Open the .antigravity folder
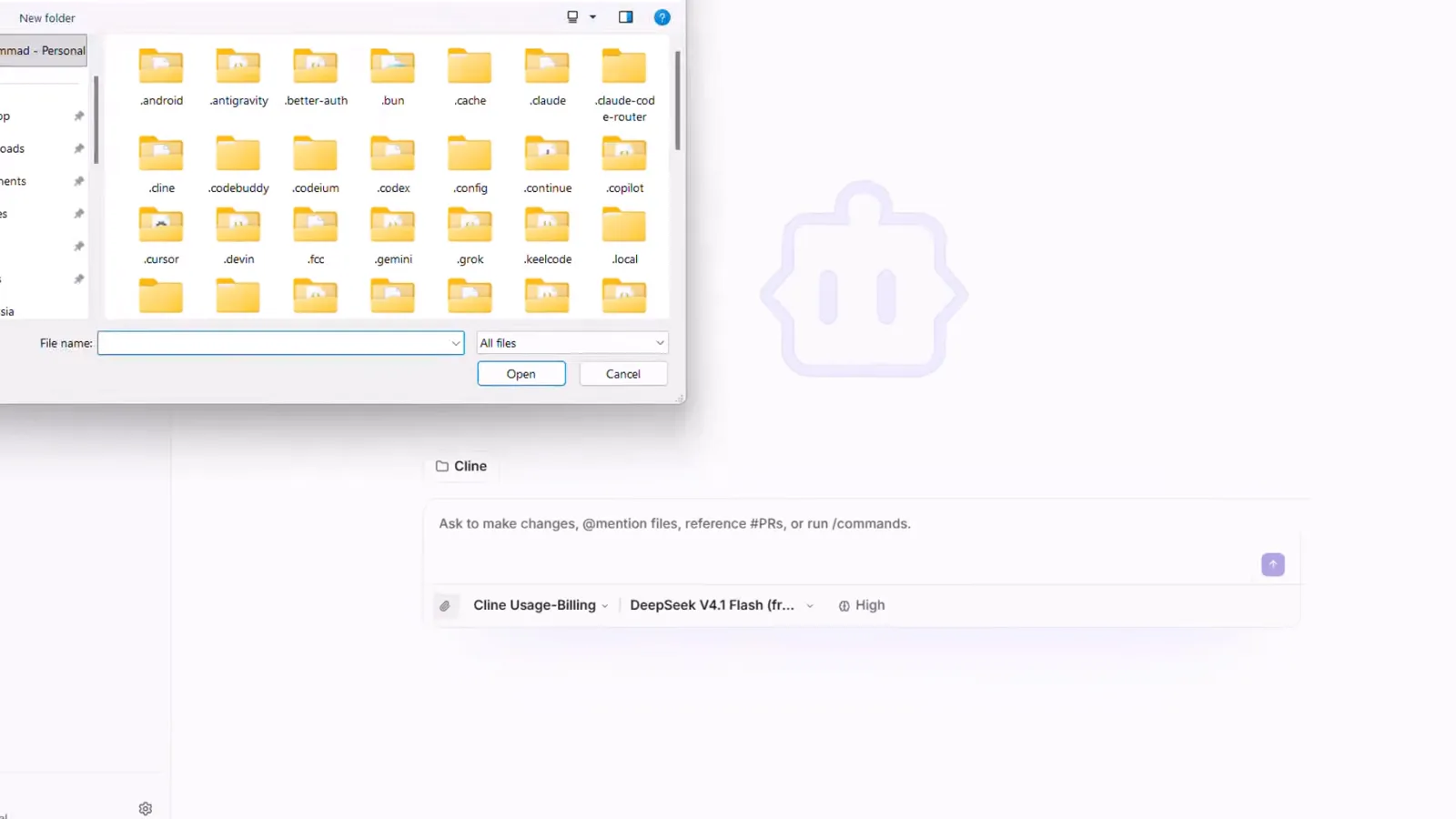 point(238,78)
